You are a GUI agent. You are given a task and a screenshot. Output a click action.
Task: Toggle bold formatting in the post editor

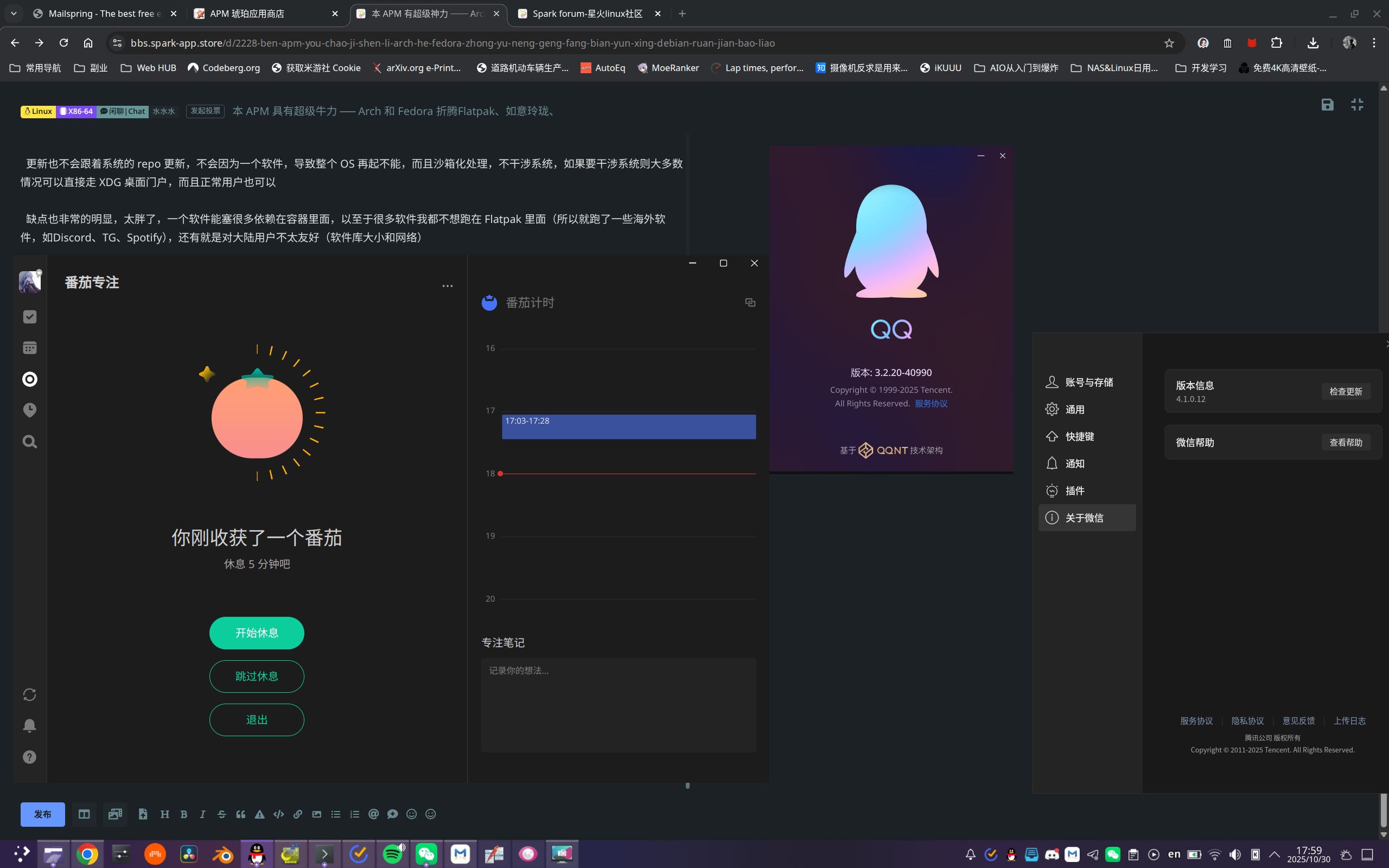click(x=184, y=814)
